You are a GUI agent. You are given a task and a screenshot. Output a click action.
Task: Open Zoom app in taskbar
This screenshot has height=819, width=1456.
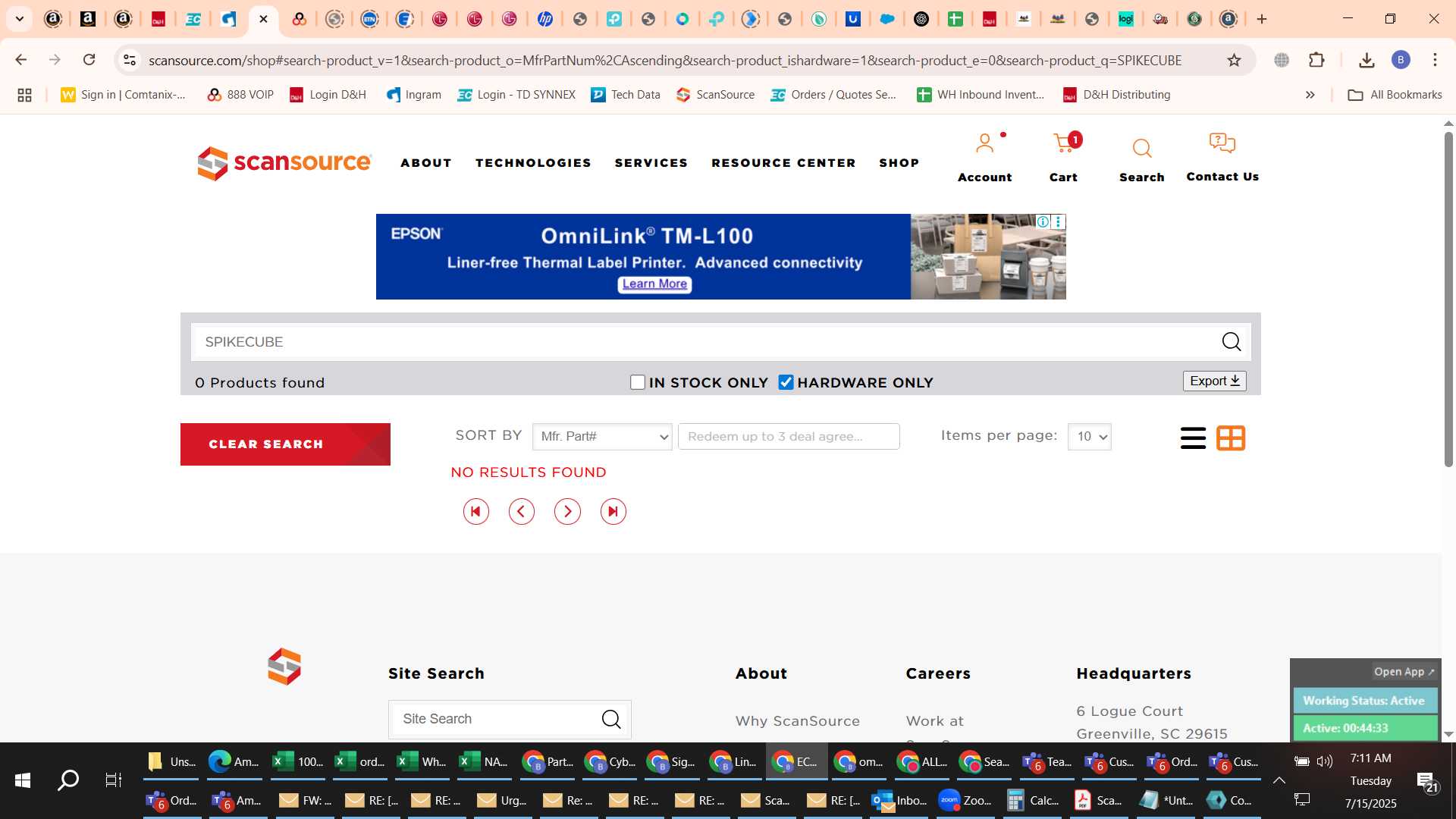965,800
